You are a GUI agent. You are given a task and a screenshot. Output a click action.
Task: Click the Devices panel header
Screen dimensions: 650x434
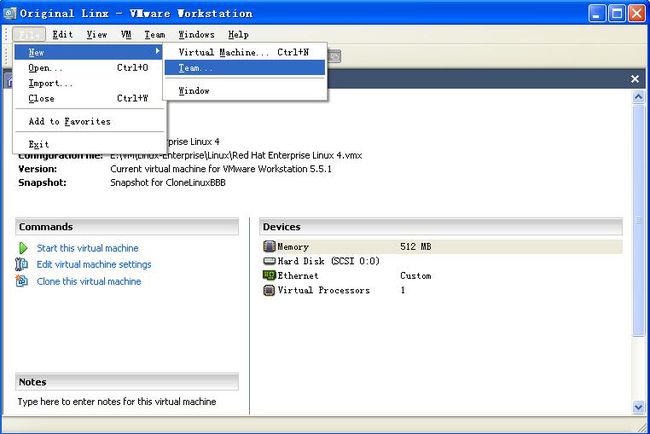click(441, 227)
